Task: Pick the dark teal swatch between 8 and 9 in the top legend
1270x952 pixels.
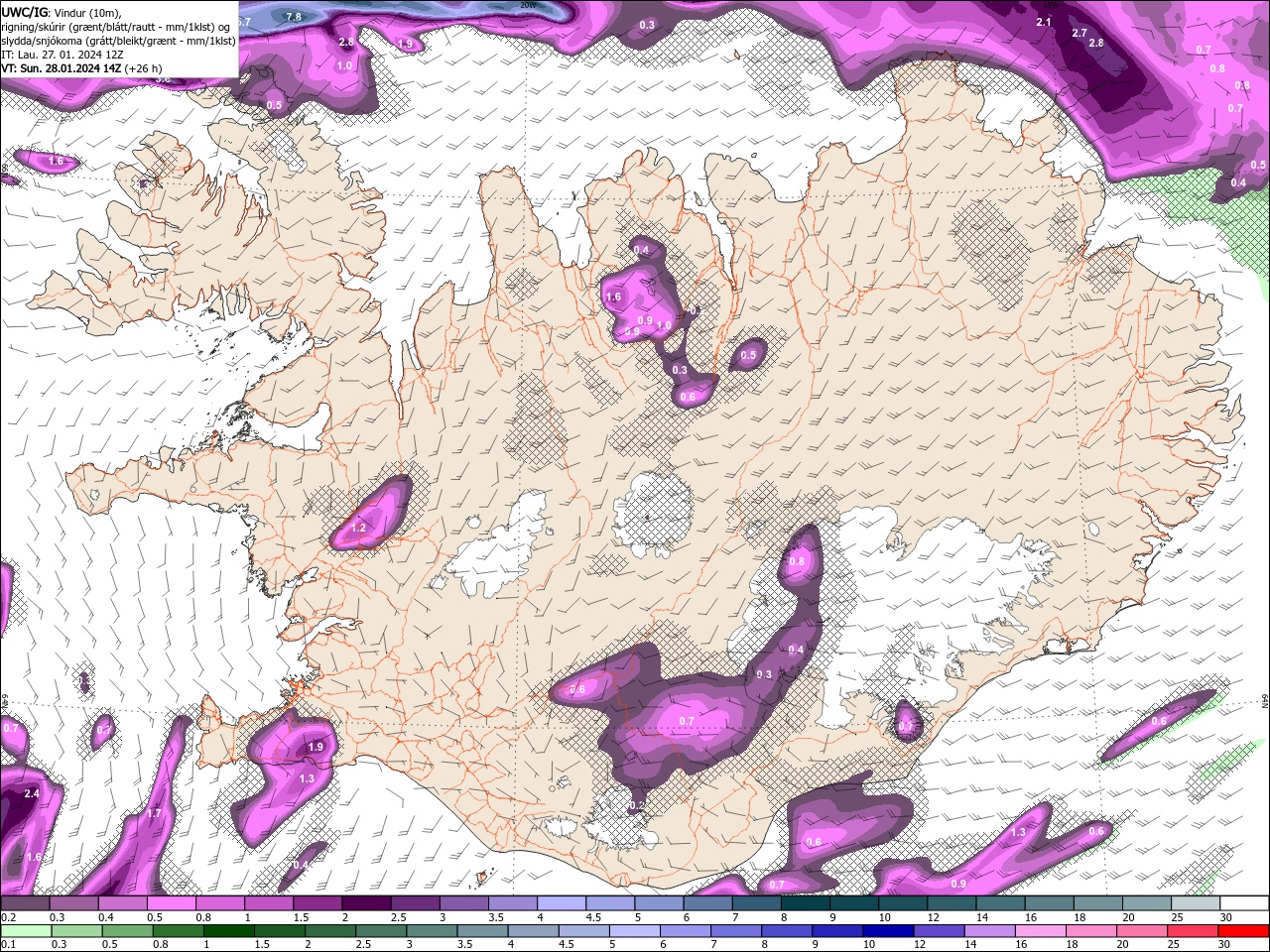Action: click(805, 903)
